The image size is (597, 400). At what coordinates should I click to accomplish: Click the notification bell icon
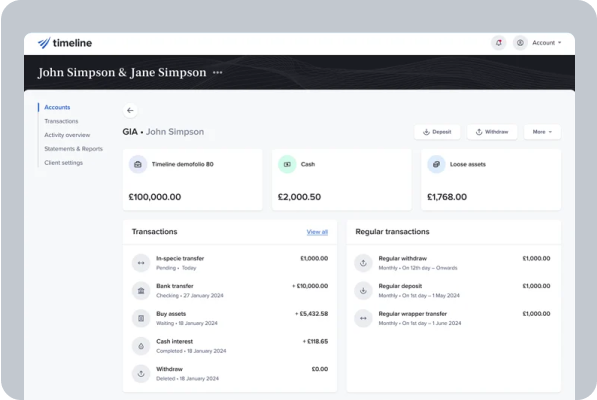coord(499,43)
